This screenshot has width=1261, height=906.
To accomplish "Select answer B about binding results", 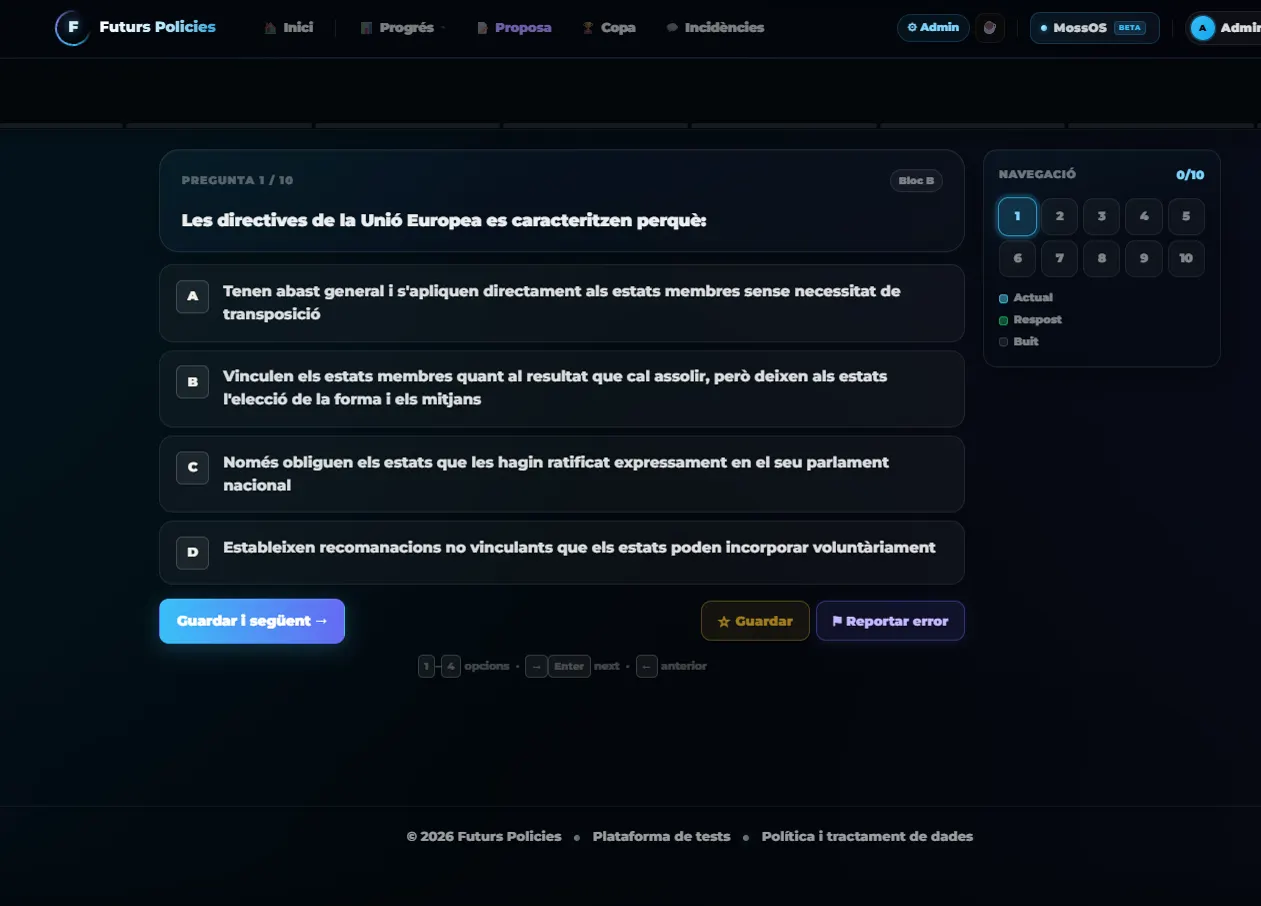I will (x=562, y=388).
